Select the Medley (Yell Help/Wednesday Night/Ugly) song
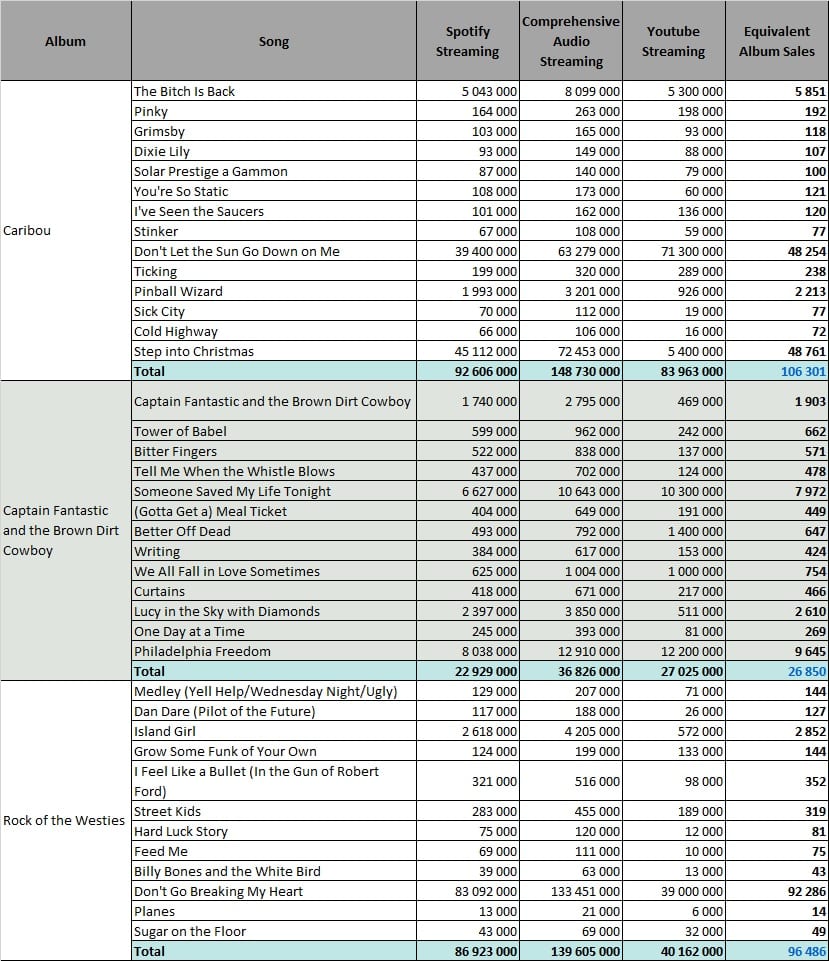 (274, 691)
